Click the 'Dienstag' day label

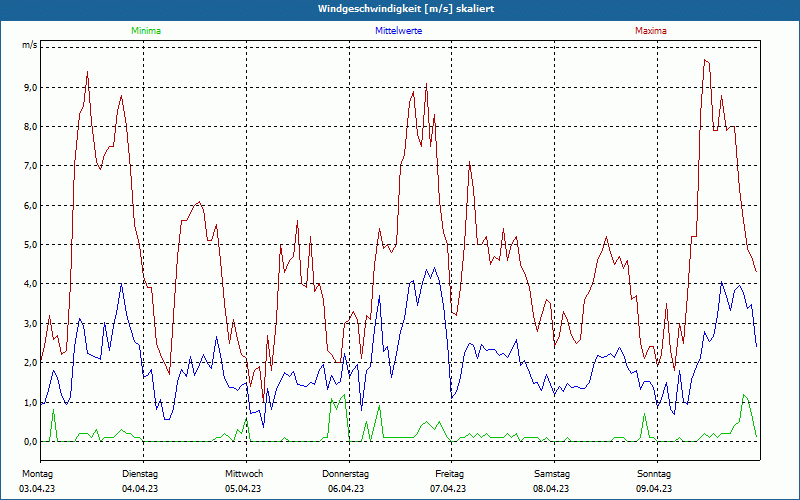tap(140, 474)
